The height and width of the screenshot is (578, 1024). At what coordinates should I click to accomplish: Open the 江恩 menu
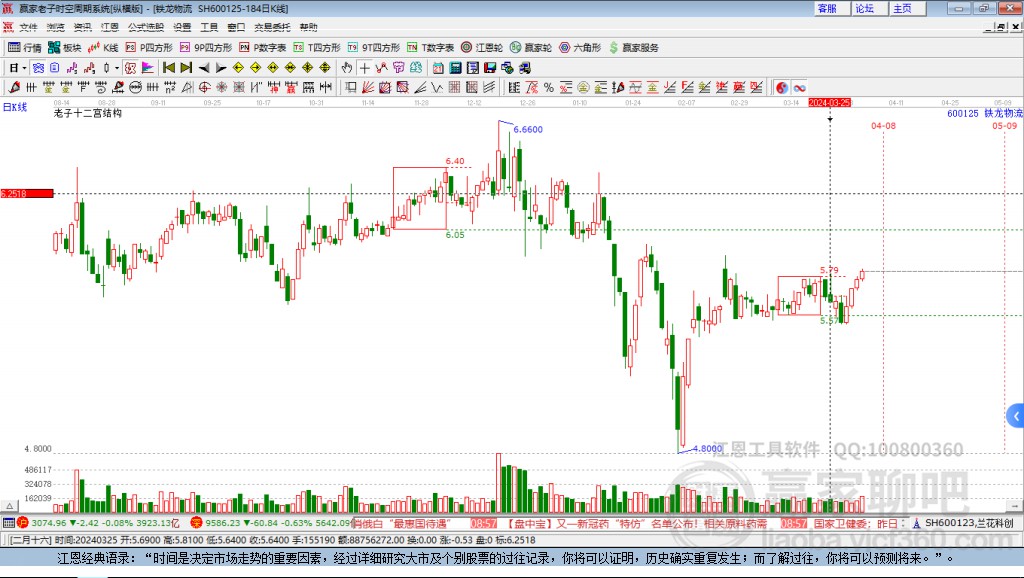coord(110,27)
